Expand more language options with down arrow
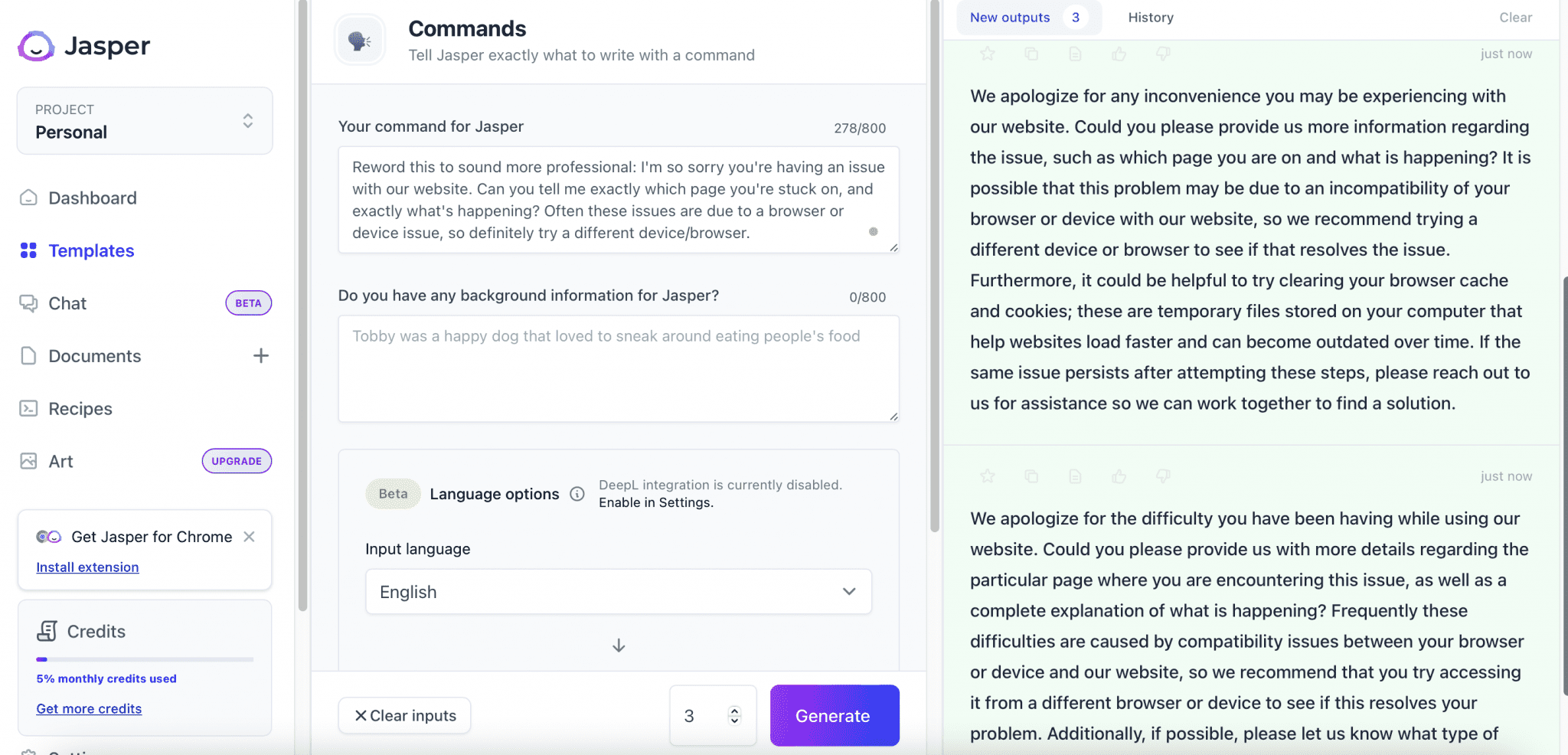The height and width of the screenshot is (755, 1568). coord(619,646)
